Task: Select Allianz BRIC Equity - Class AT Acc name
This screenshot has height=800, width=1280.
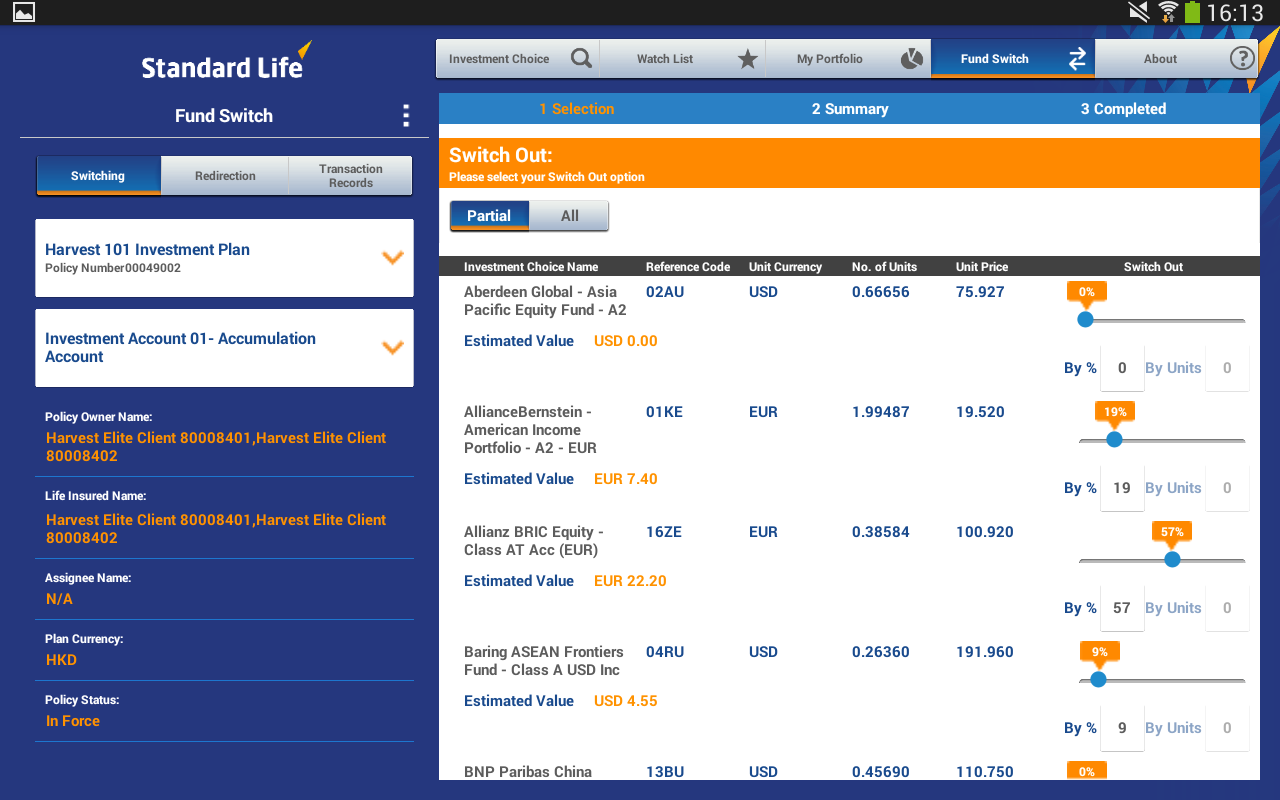Action: [534, 541]
